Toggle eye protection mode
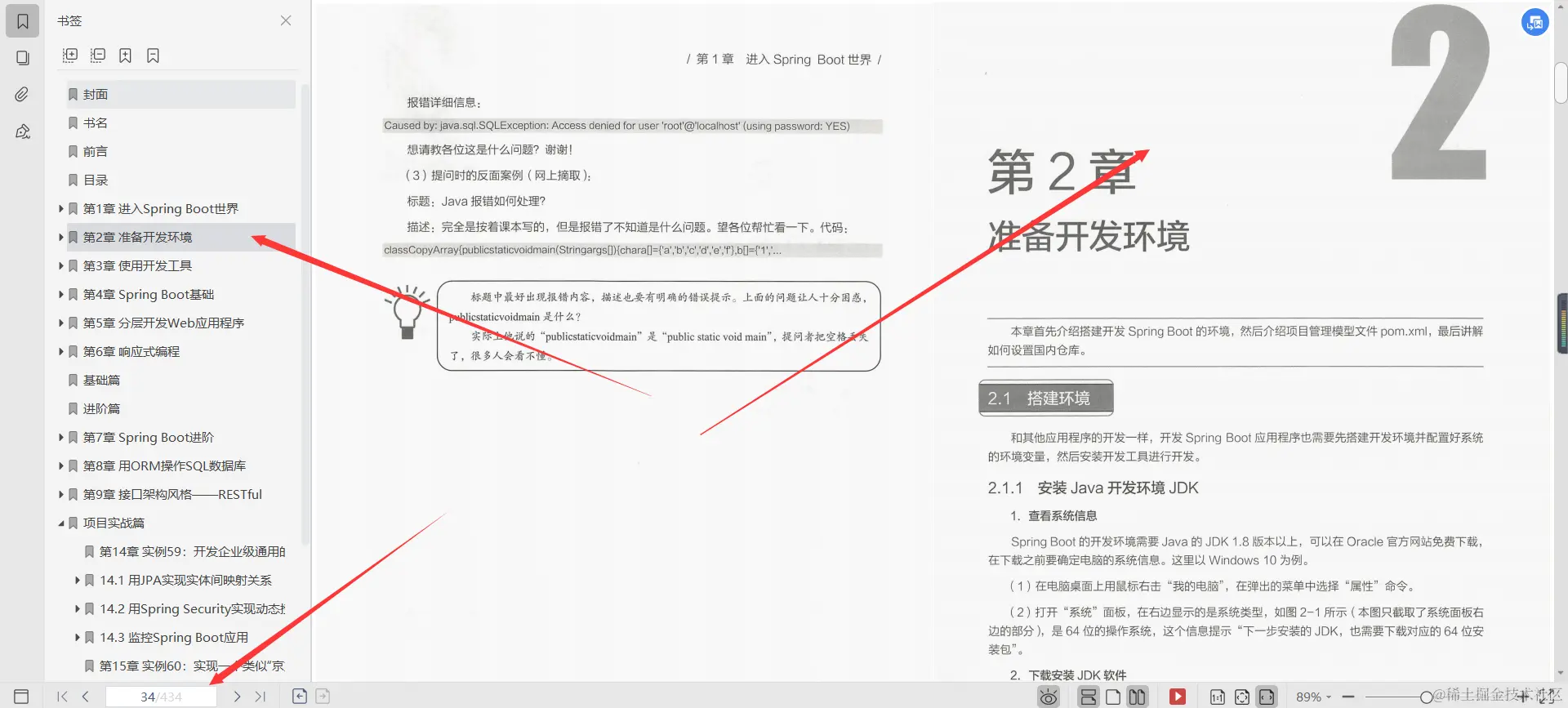This screenshot has width=1568, height=708. tap(1049, 697)
